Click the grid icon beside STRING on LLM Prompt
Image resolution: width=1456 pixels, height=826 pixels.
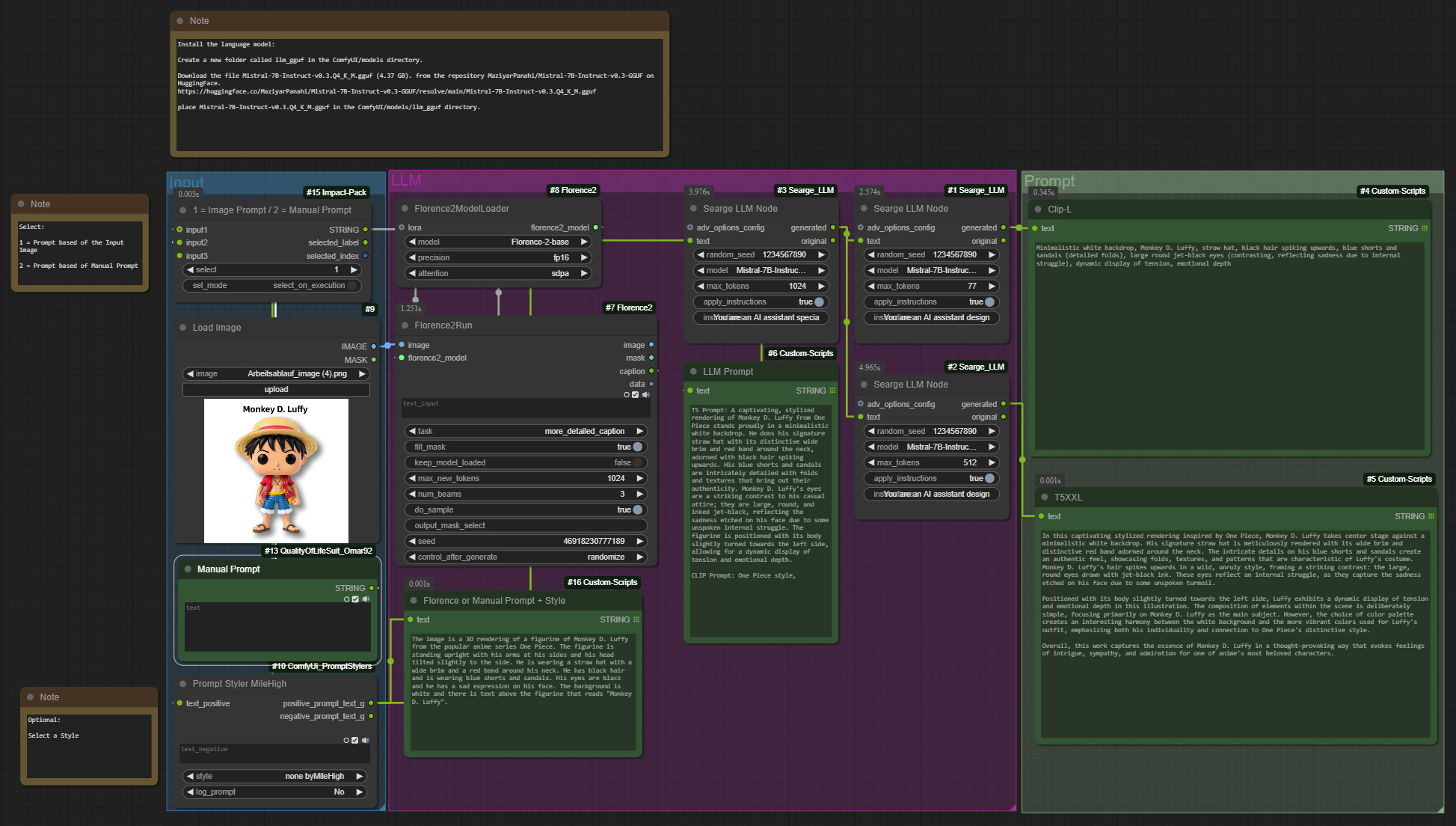click(x=832, y=391)
